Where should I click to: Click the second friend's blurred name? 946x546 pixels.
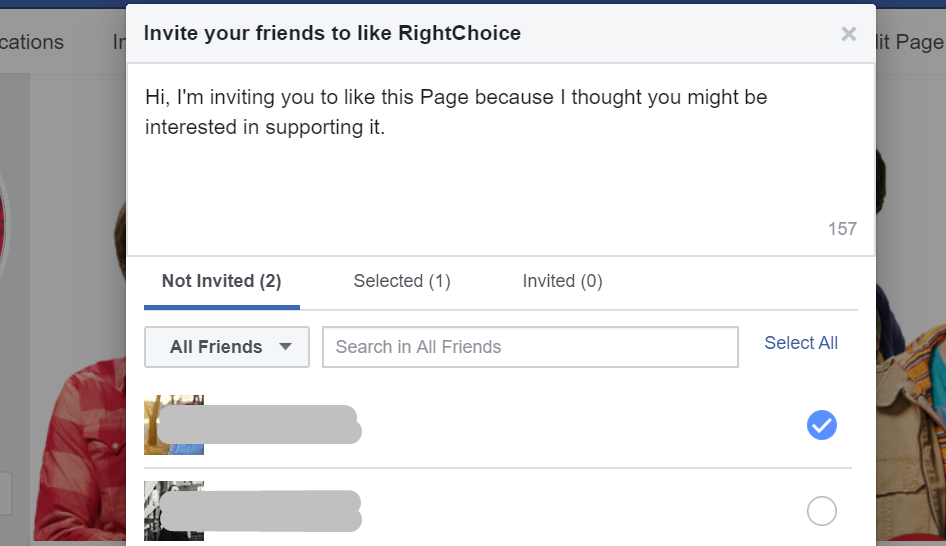[260, 510]
